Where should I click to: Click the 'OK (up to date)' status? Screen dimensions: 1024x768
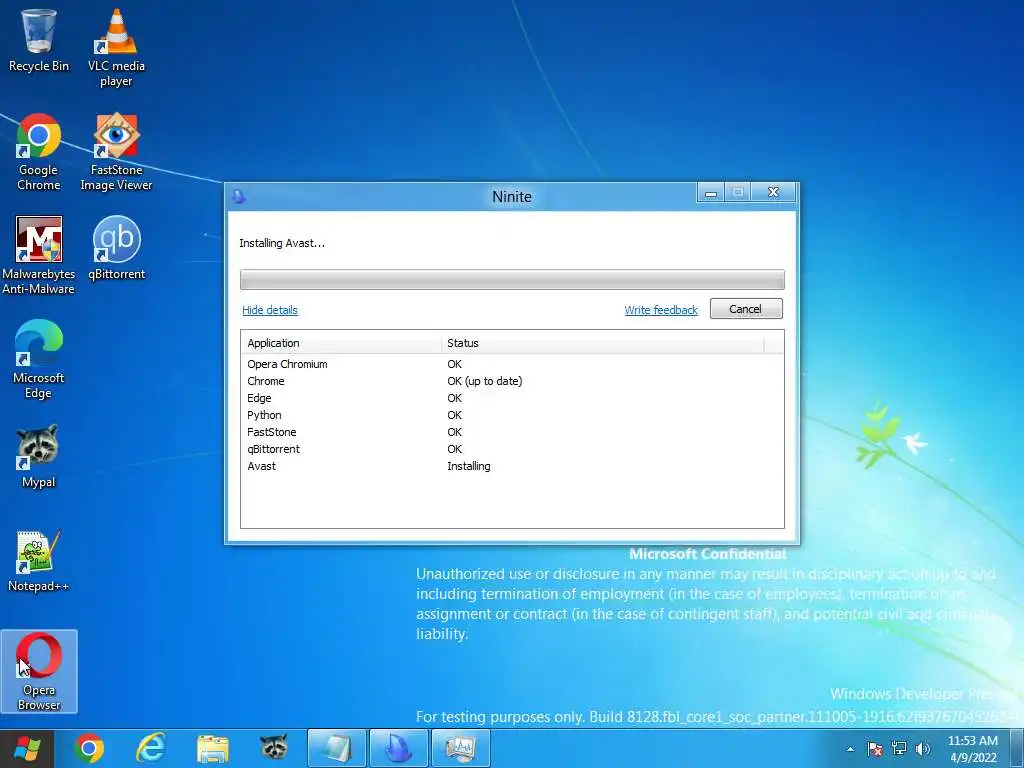click(485, 381)
